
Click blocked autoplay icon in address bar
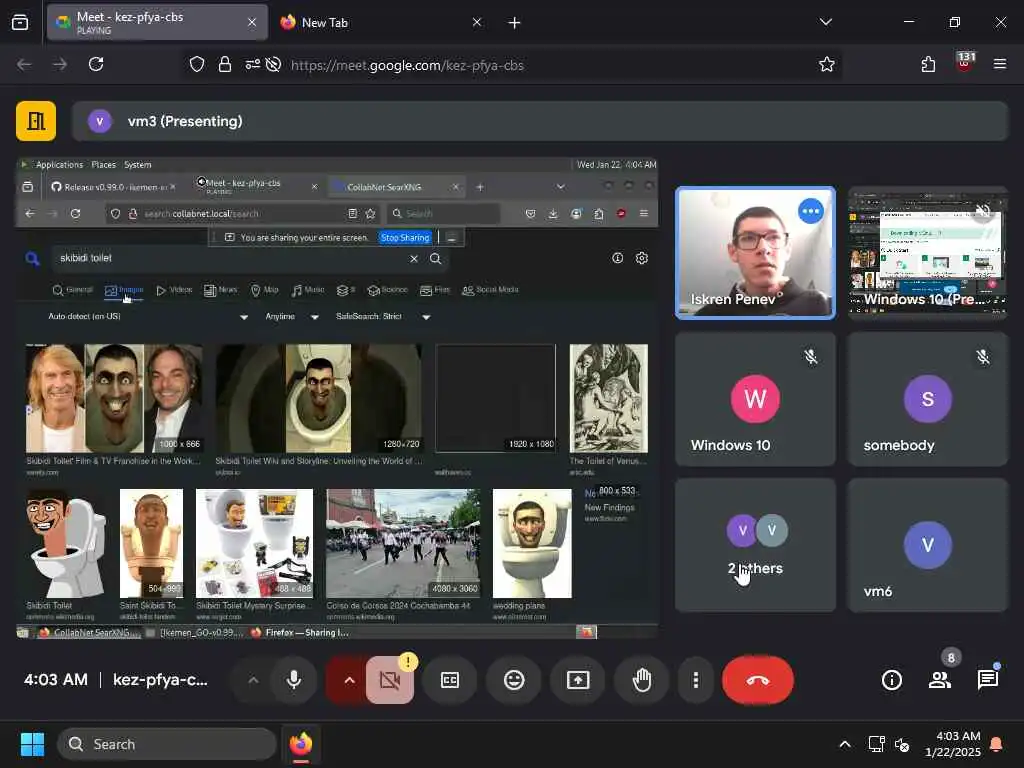pos(274,65)
